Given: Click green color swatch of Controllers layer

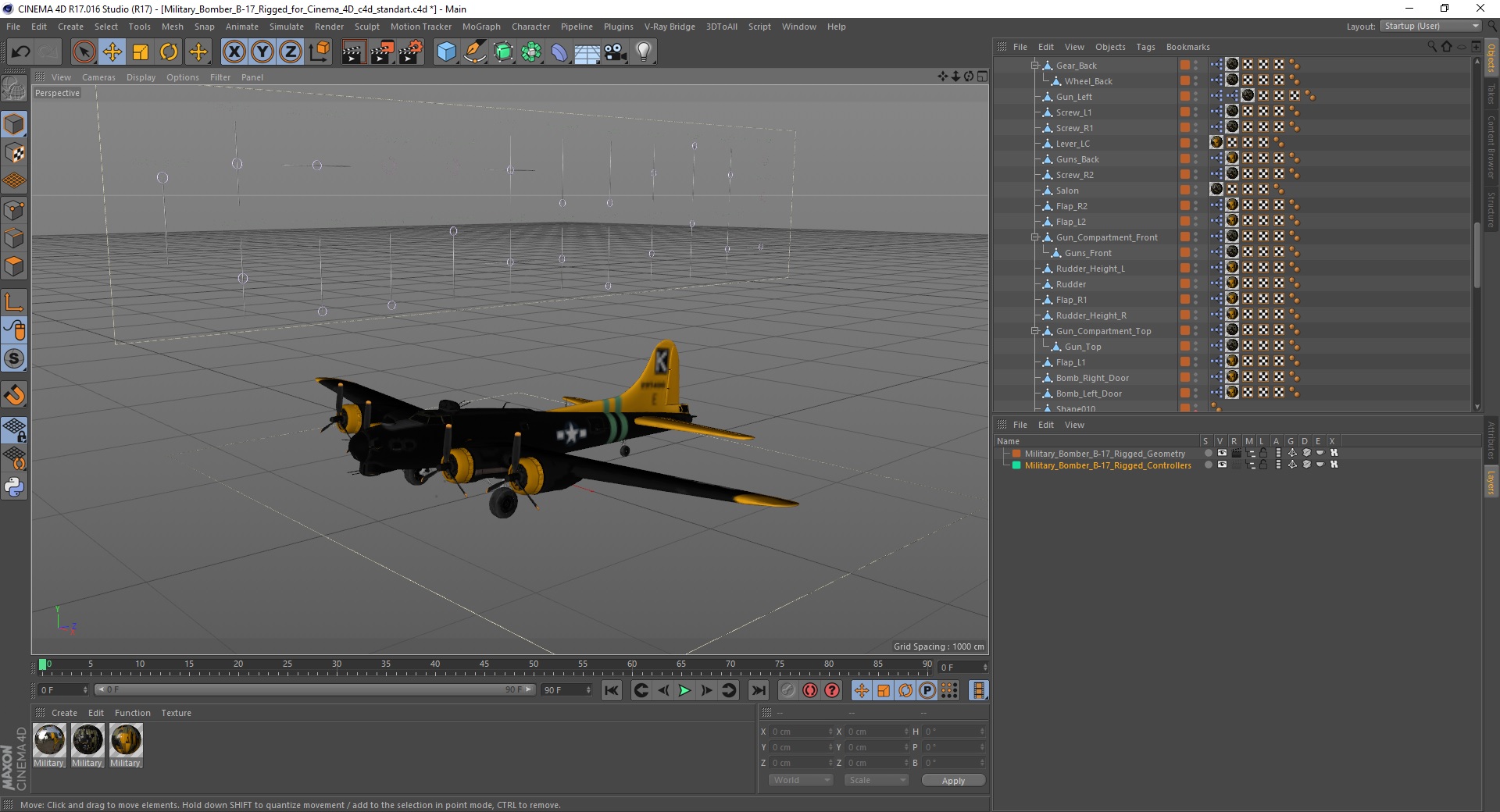Looking at the screenshot, I should tap(1016, 465).
